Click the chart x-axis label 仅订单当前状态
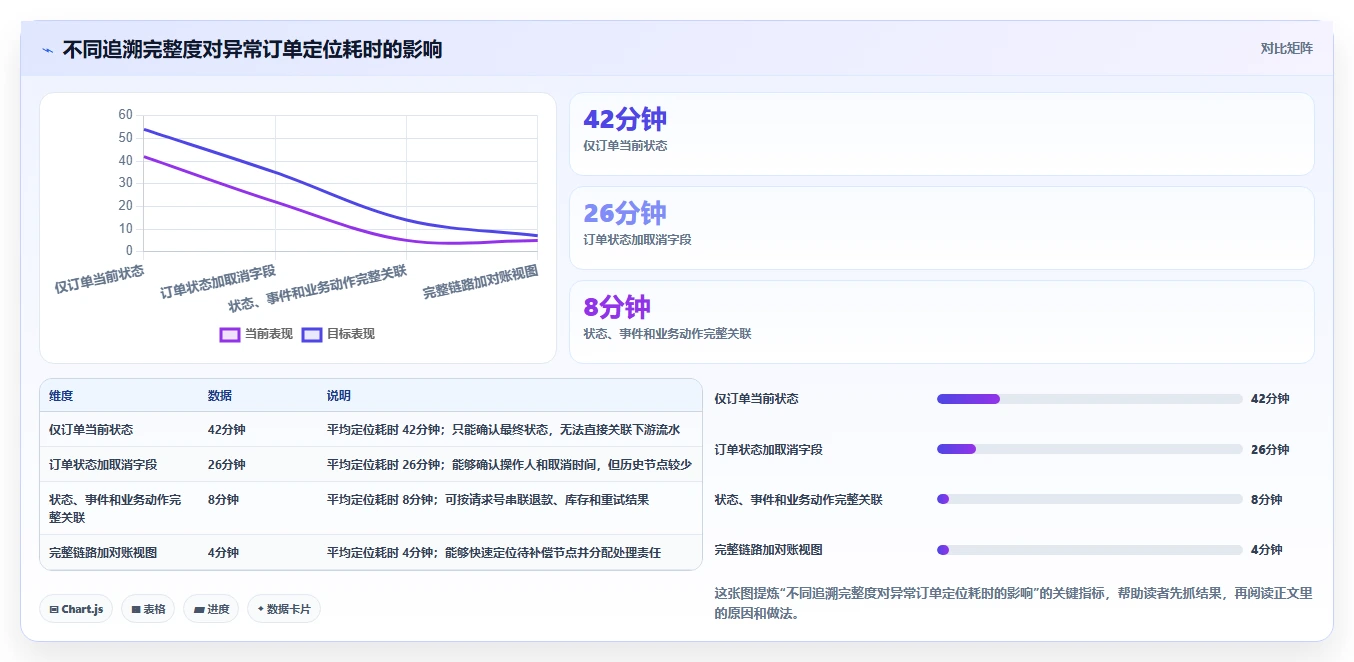Viewport: 1354px width, 662px height. (x=99, y=279)
